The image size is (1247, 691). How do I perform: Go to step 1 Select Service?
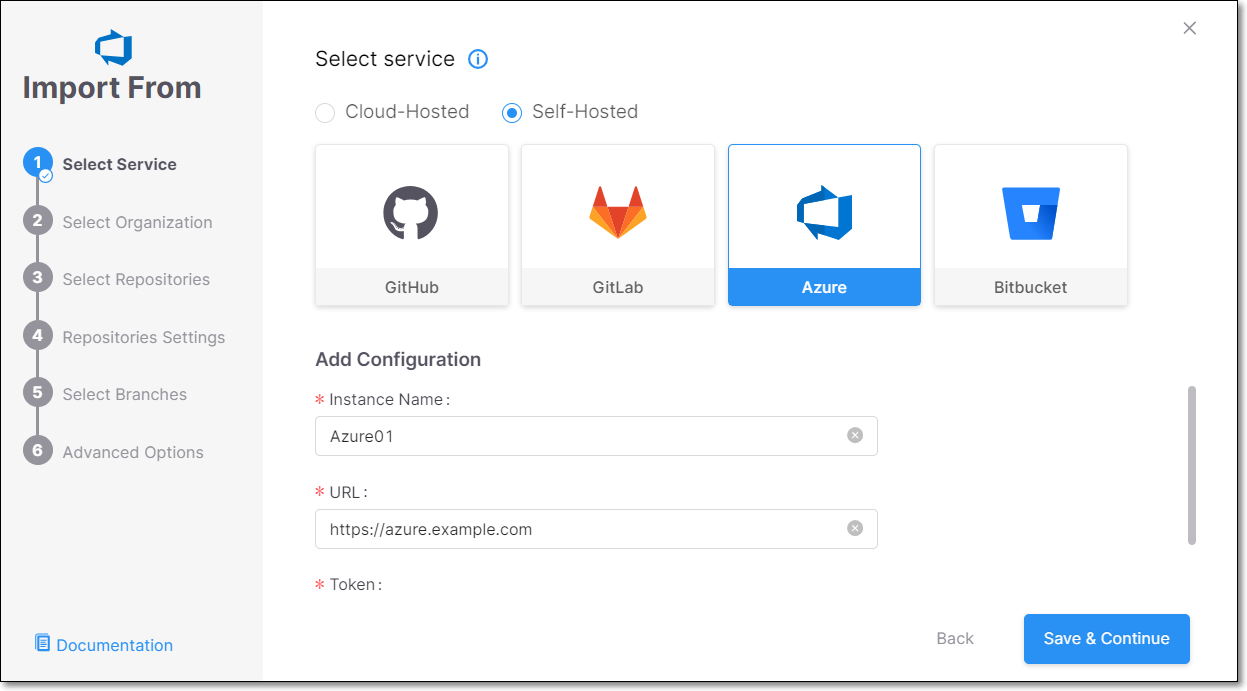pyautogui.click(x=101, y=165)
